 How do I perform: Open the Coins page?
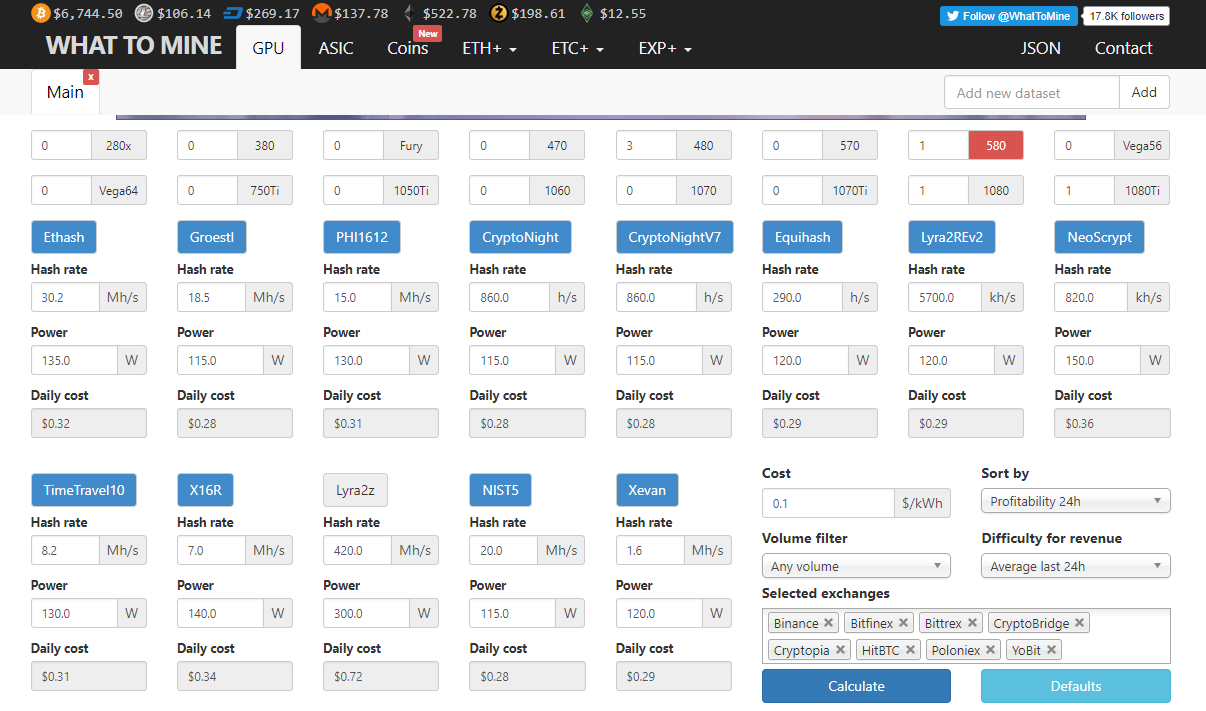[x=408, y=48]
